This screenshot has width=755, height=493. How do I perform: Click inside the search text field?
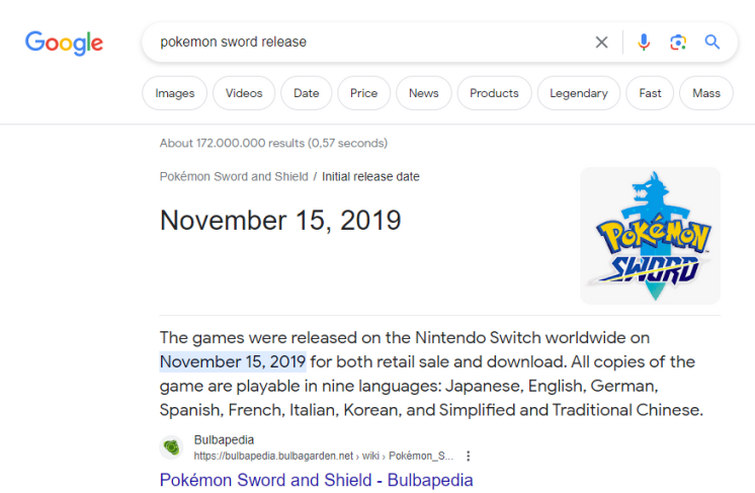pyautogui.click(x=371, y=42)
